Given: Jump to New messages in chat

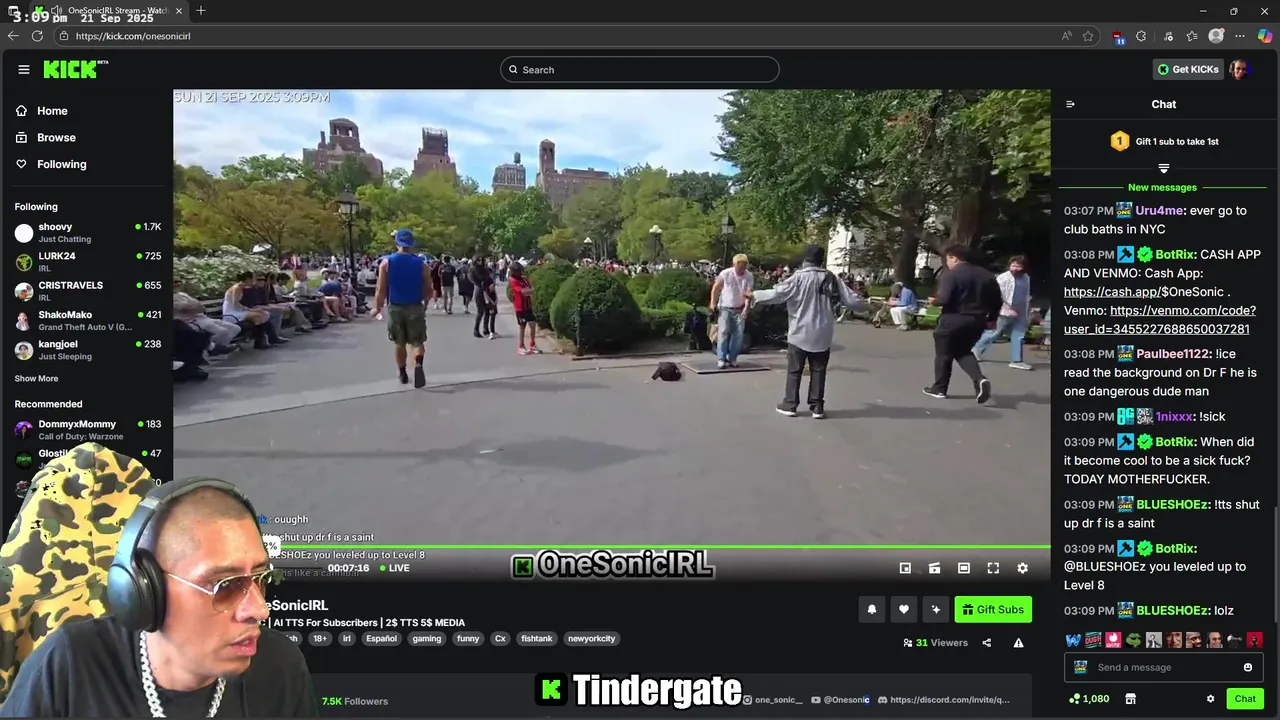Looking at the screenshot, I should 1162,187.
